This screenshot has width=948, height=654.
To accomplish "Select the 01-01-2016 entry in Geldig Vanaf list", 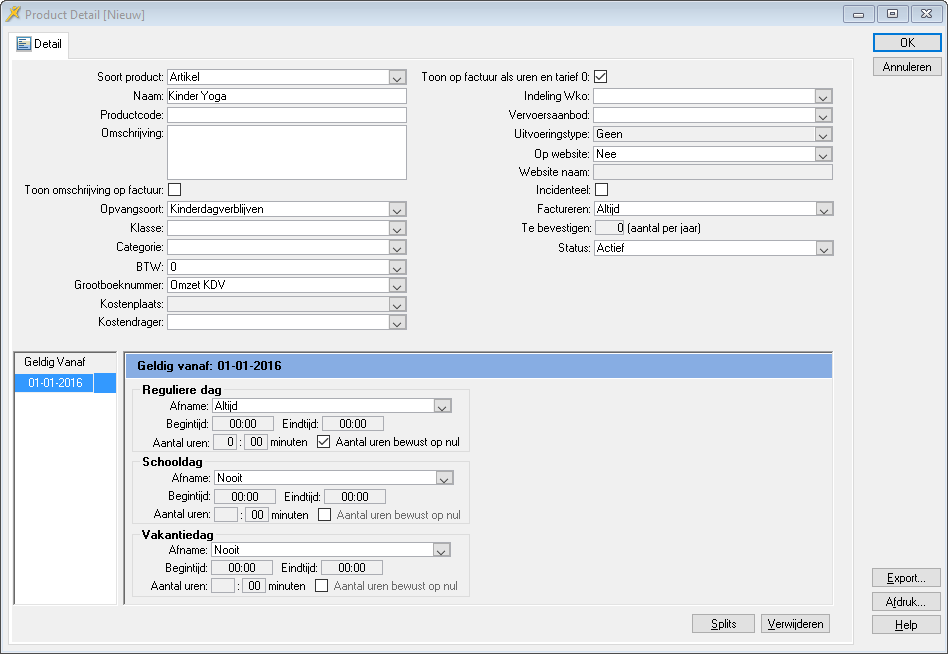I will click(56, 383).
